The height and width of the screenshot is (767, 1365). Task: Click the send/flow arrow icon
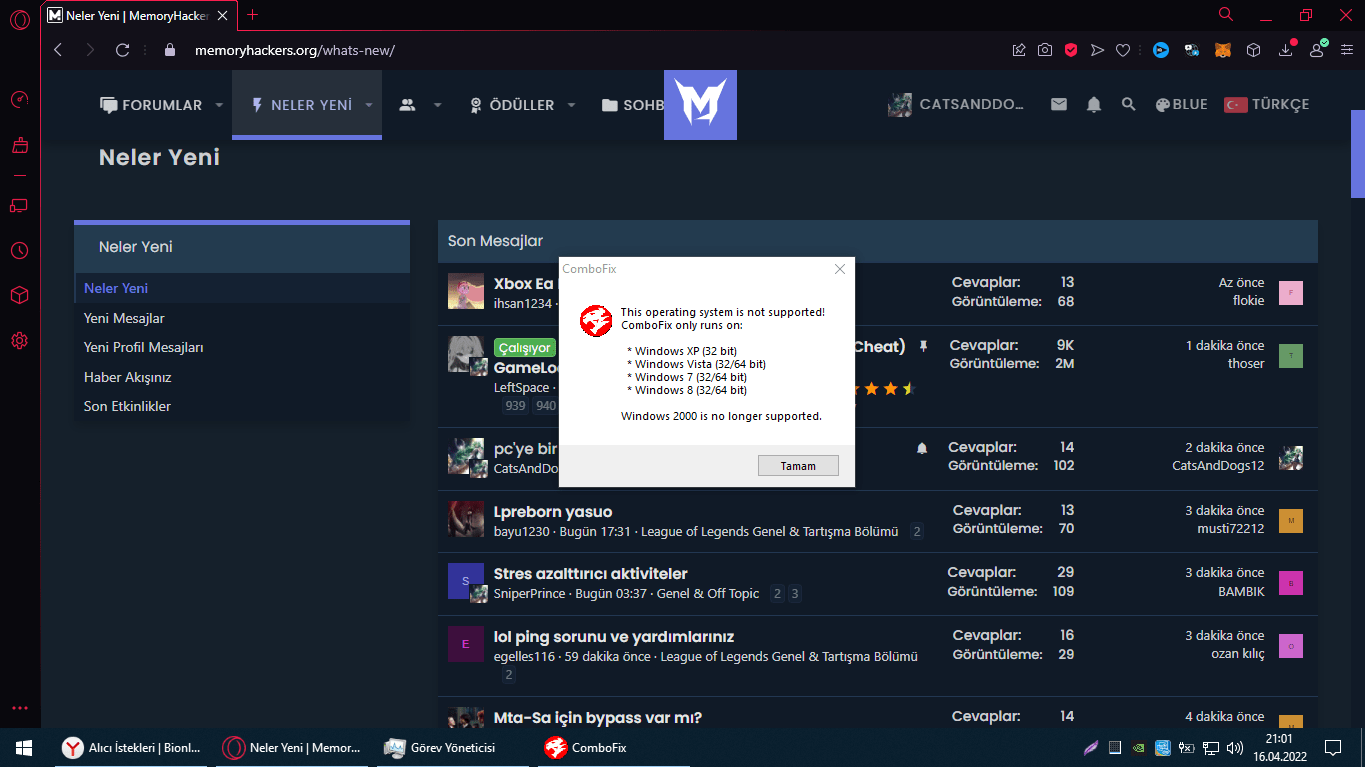coord(1097,50)
